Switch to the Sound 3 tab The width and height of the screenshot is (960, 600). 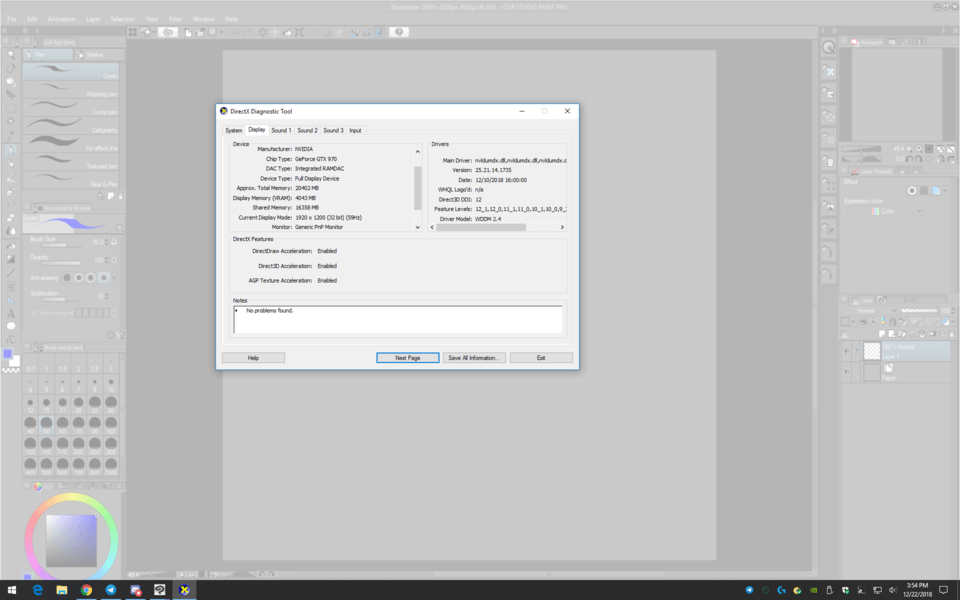pos(333,130)
